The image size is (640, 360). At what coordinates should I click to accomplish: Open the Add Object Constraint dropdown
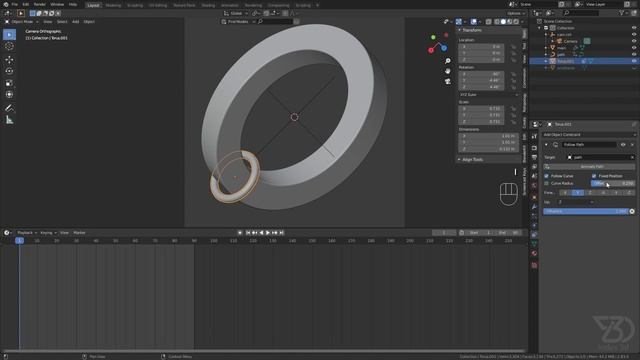tap(589, 135)
